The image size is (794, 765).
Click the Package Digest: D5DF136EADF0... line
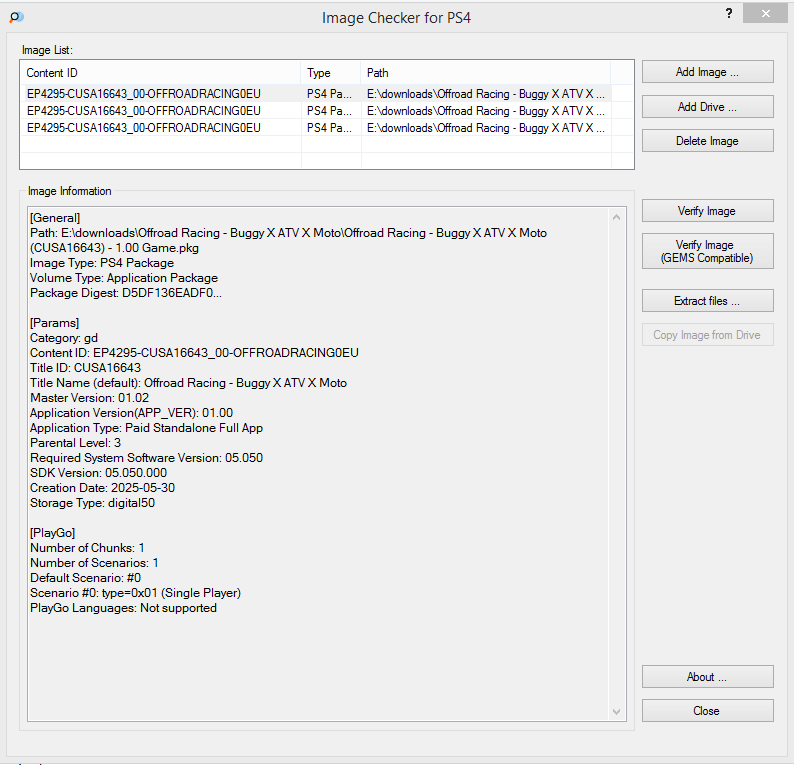tap(126, 293)
